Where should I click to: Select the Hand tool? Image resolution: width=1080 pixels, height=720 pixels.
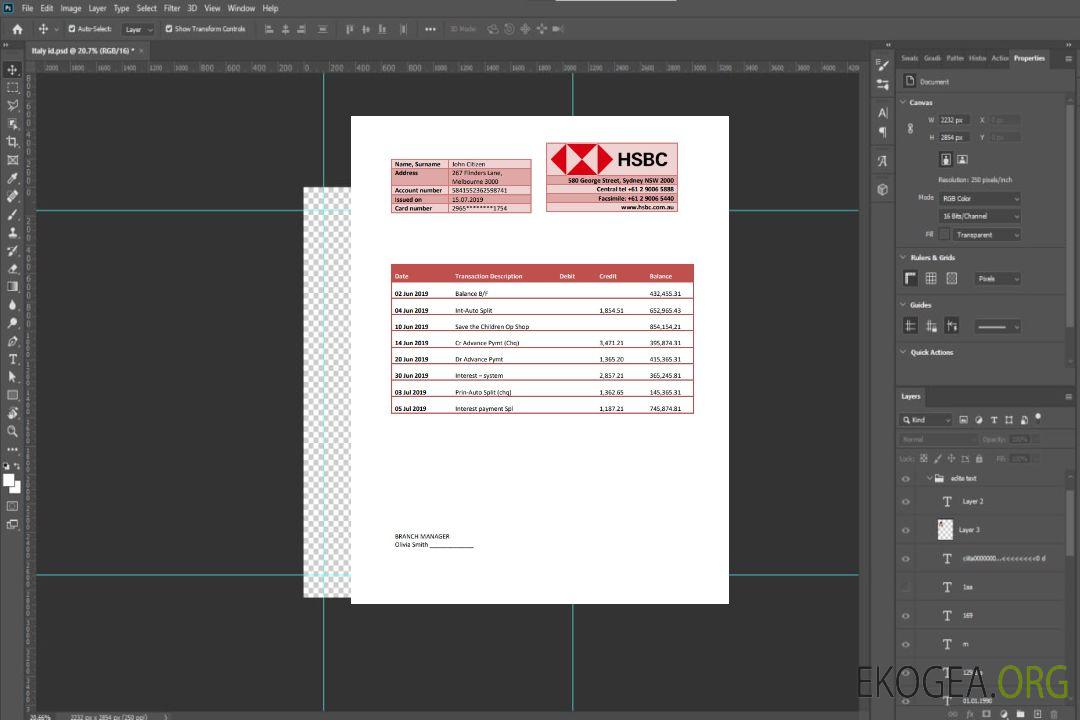pos(12,413)
